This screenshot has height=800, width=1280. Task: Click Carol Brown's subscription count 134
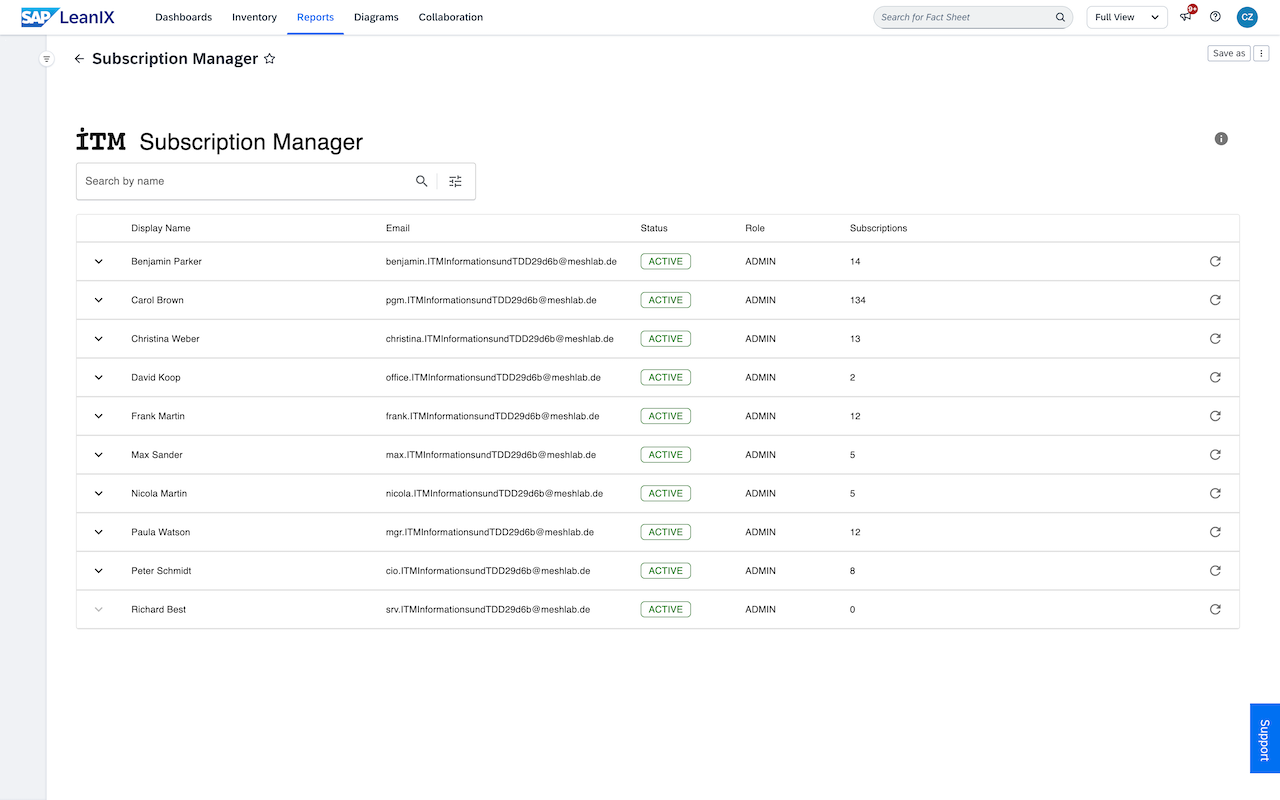858,300
